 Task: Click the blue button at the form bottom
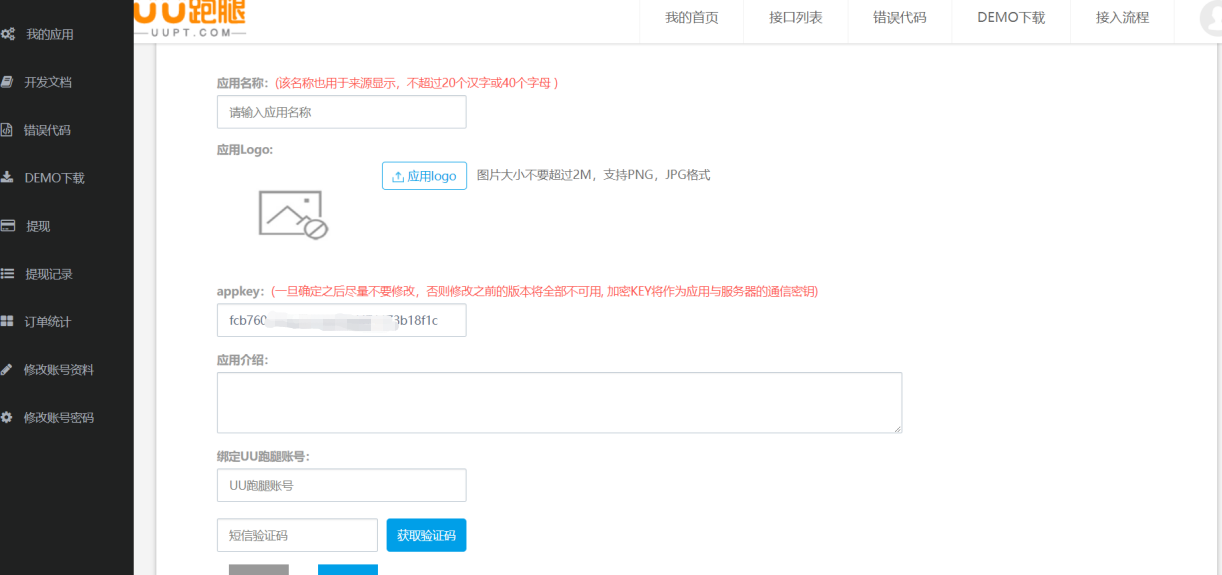(348, 570)
